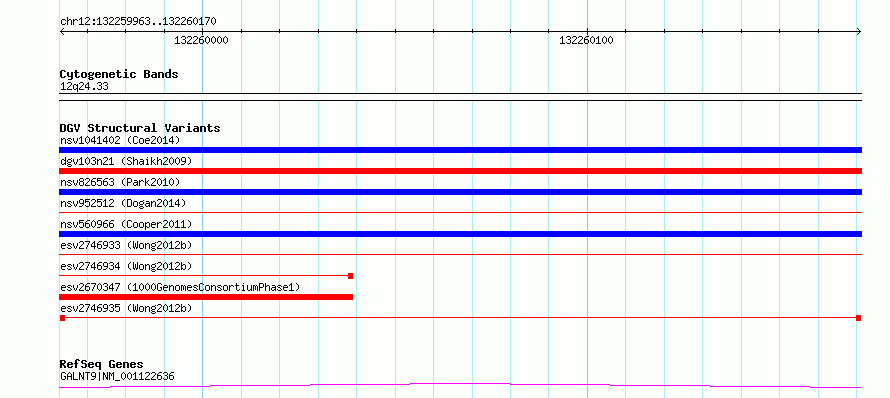Open the nsv952512 (Dogan2014) label

click(123, 203)
